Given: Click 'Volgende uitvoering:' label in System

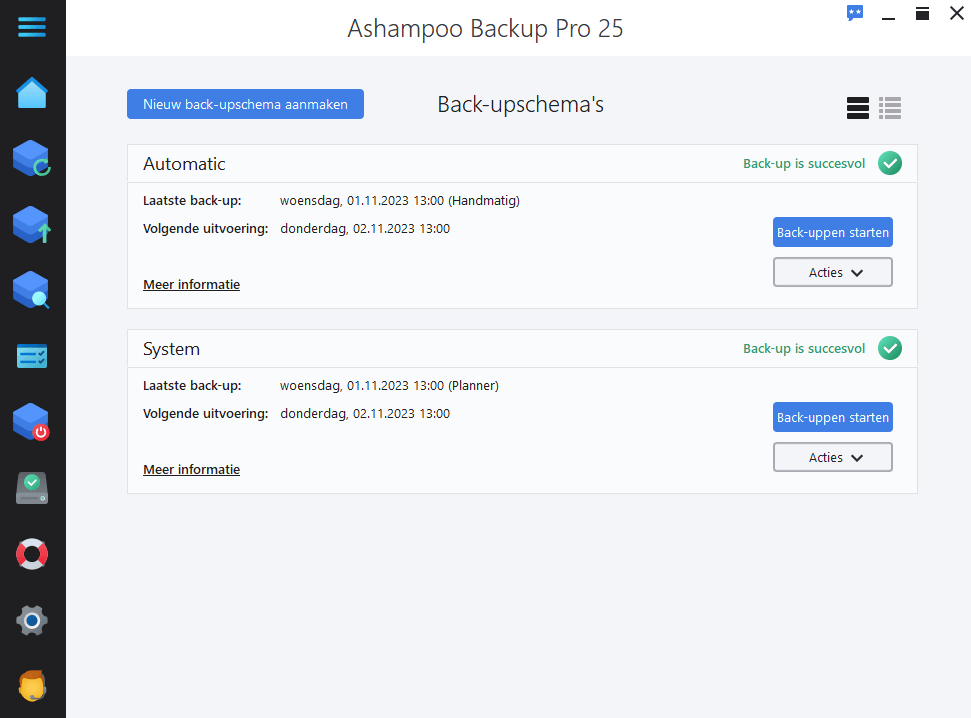Looking at the screenshot, I should coord(206,414).
